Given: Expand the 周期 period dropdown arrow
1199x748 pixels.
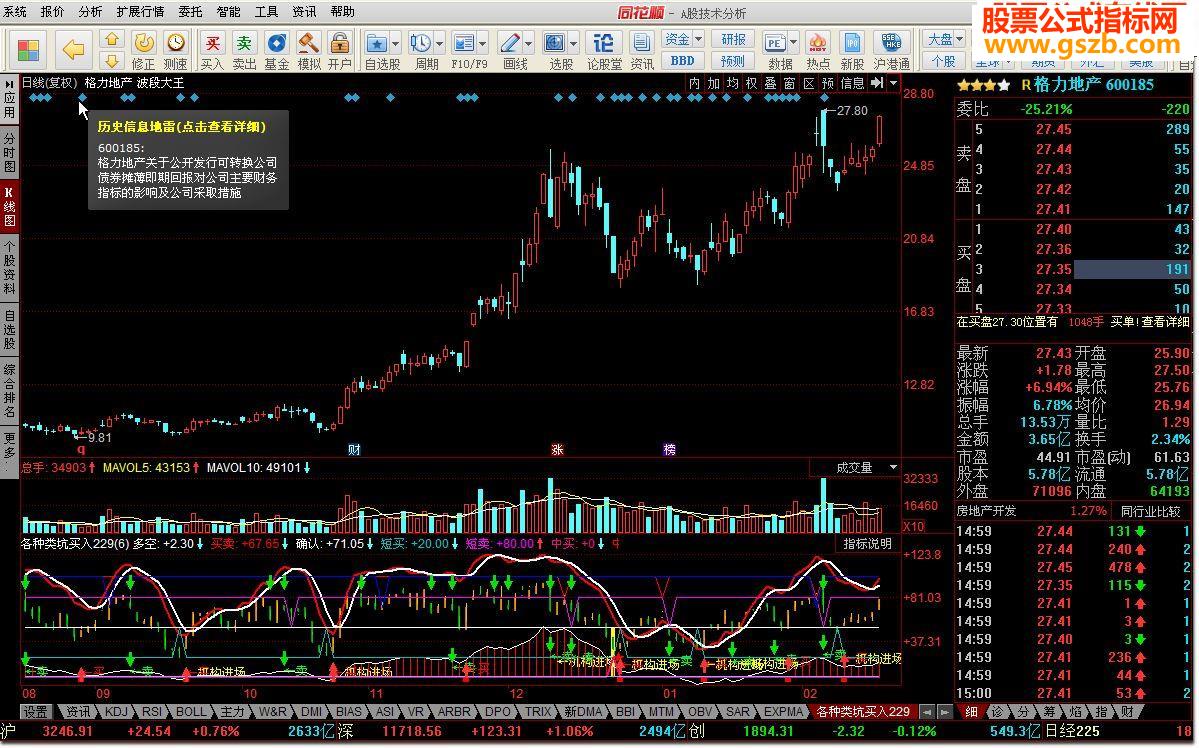Looking at the screenshot, I should point(440,43).
